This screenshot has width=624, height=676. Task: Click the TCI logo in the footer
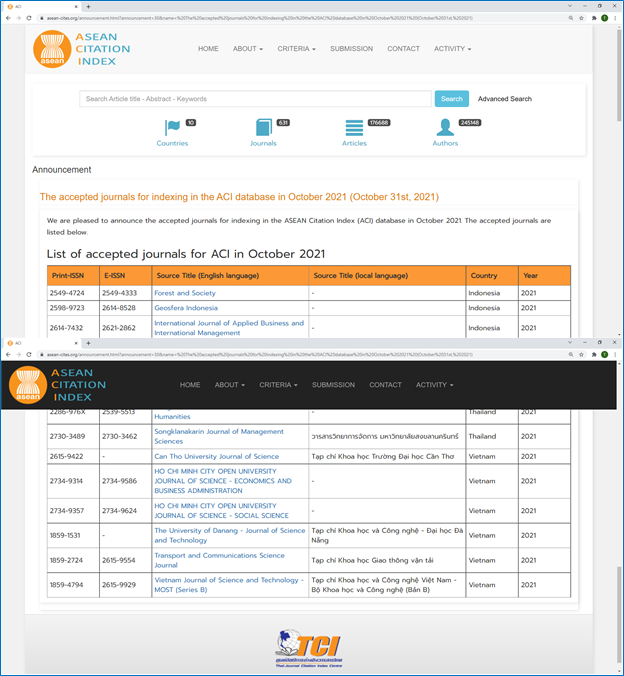click(309, 648)
